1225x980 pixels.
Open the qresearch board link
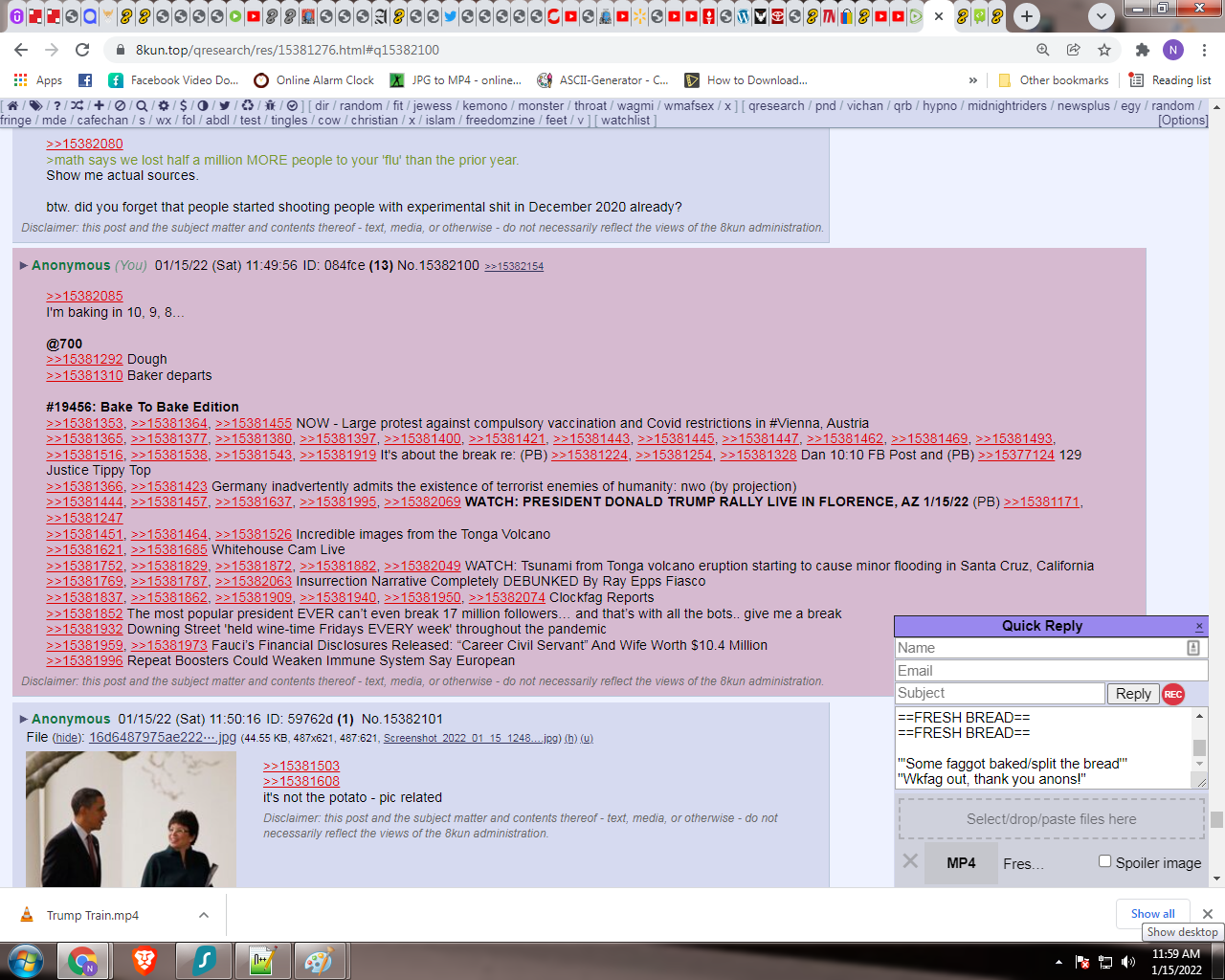click(x=776, y=106)
